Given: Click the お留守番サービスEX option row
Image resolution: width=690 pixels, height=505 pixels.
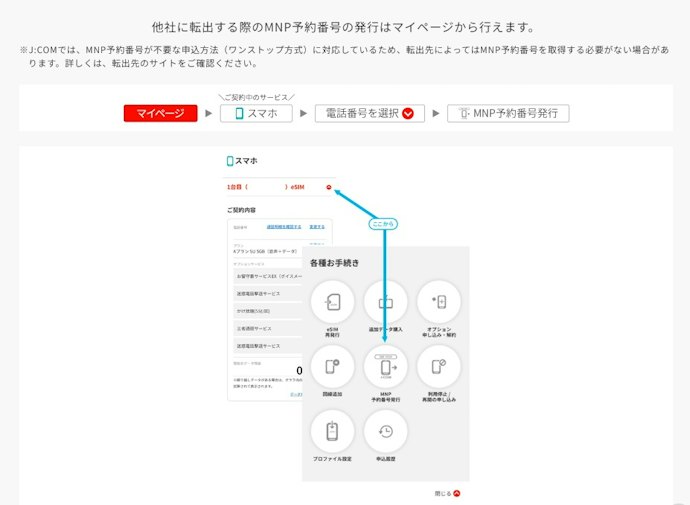Looking at the screenshot, I should coord(268,276).
